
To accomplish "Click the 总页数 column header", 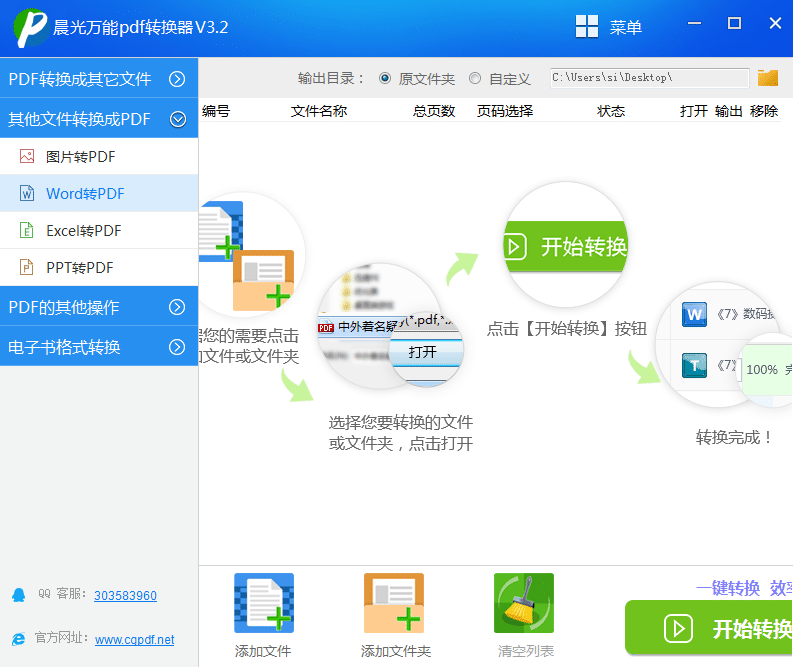I will 433,111.
